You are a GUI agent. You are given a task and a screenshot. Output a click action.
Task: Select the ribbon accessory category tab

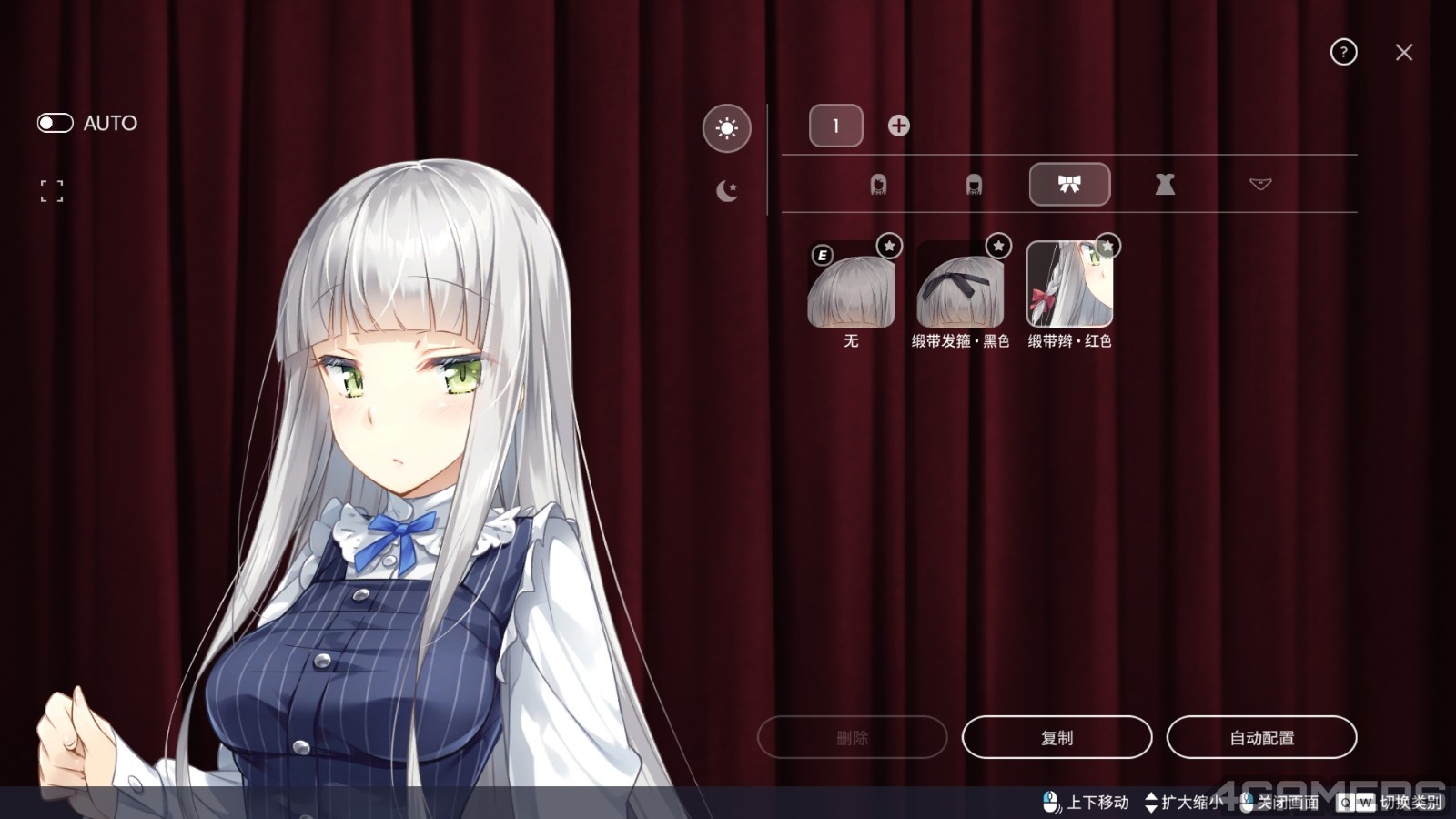coord(1069,185)
